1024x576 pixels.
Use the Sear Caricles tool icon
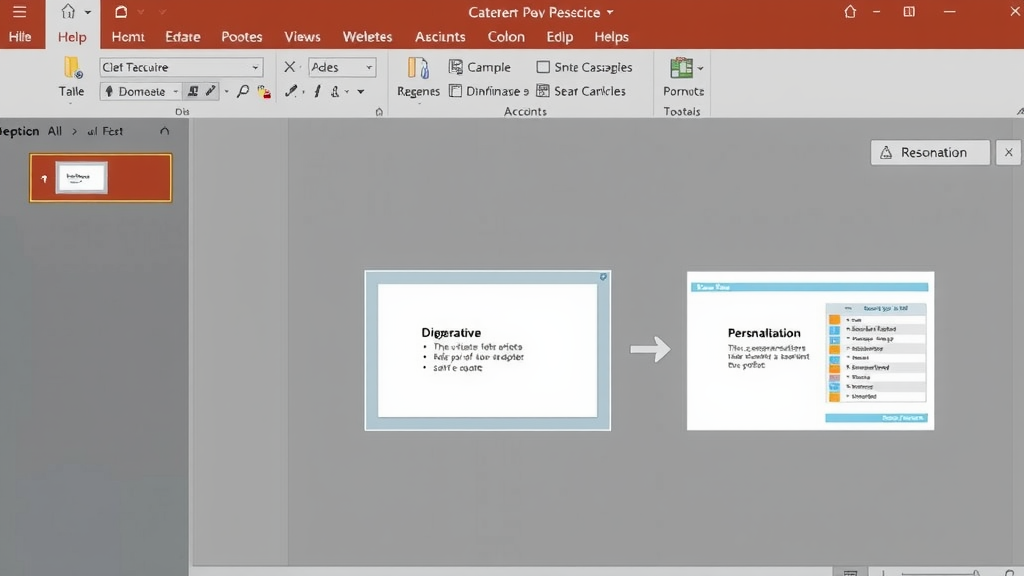click(x=542, y=90)
